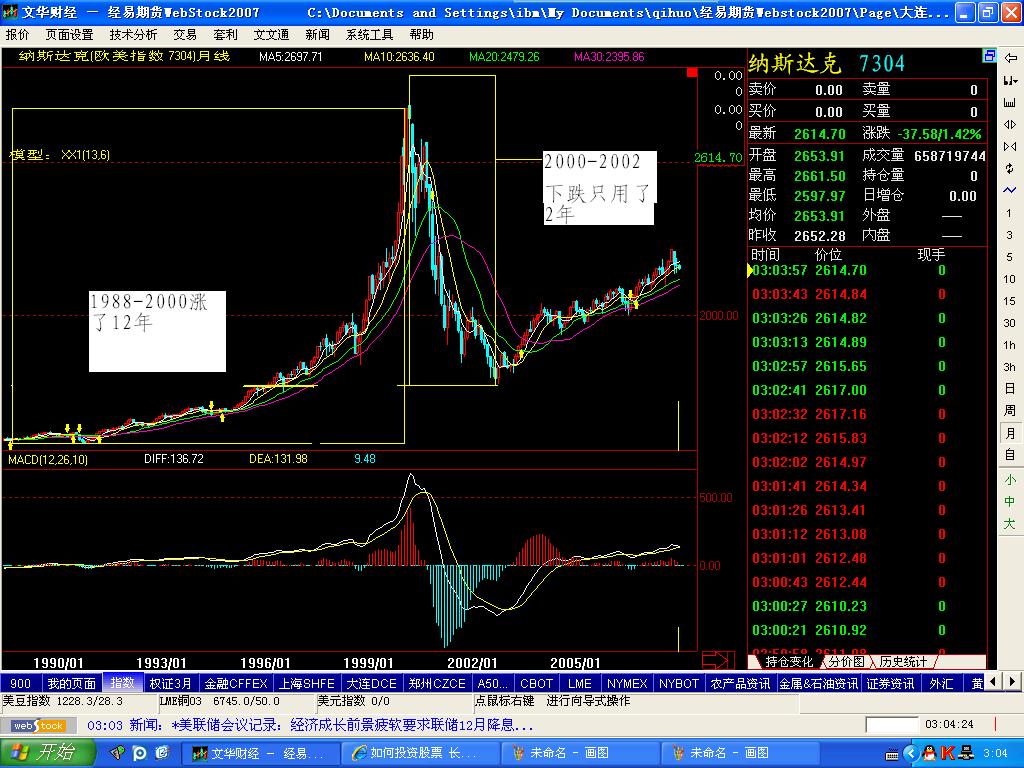Click the webstock logo button
Viewport: 1024px width, 768px height.
click(38, 725)
